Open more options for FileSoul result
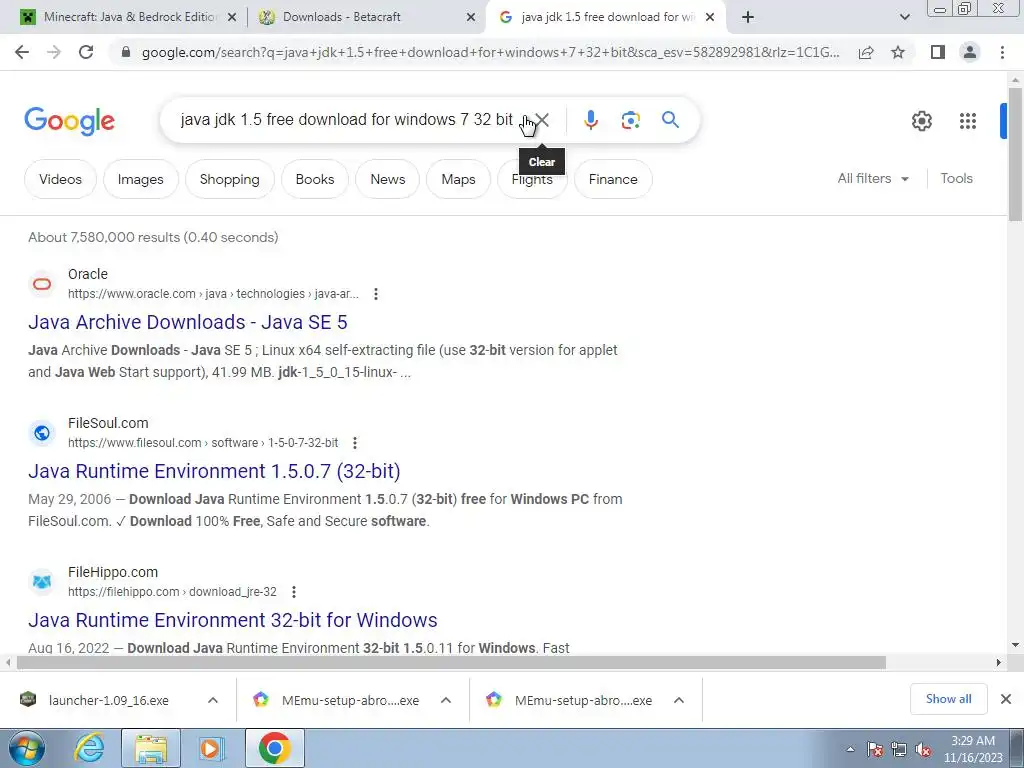The height and width of the screenshot is (768, 1024). (x=355, y=443)
